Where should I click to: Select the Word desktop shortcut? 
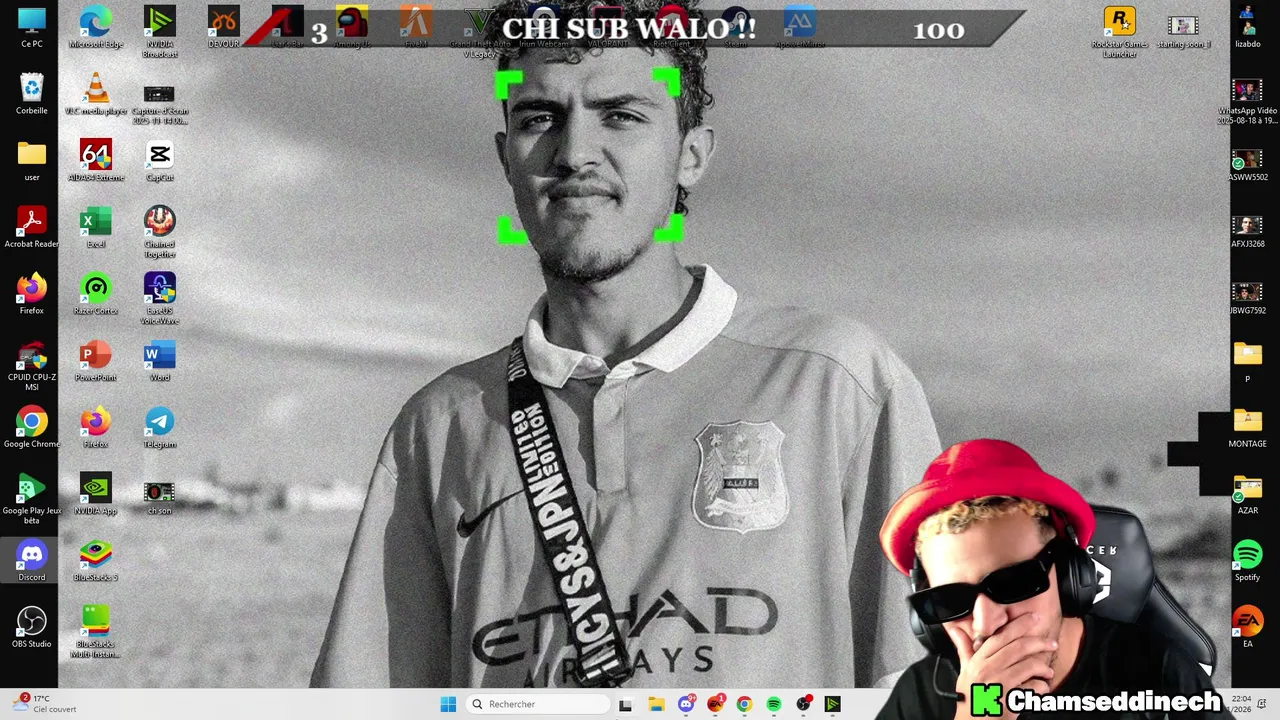160,361
